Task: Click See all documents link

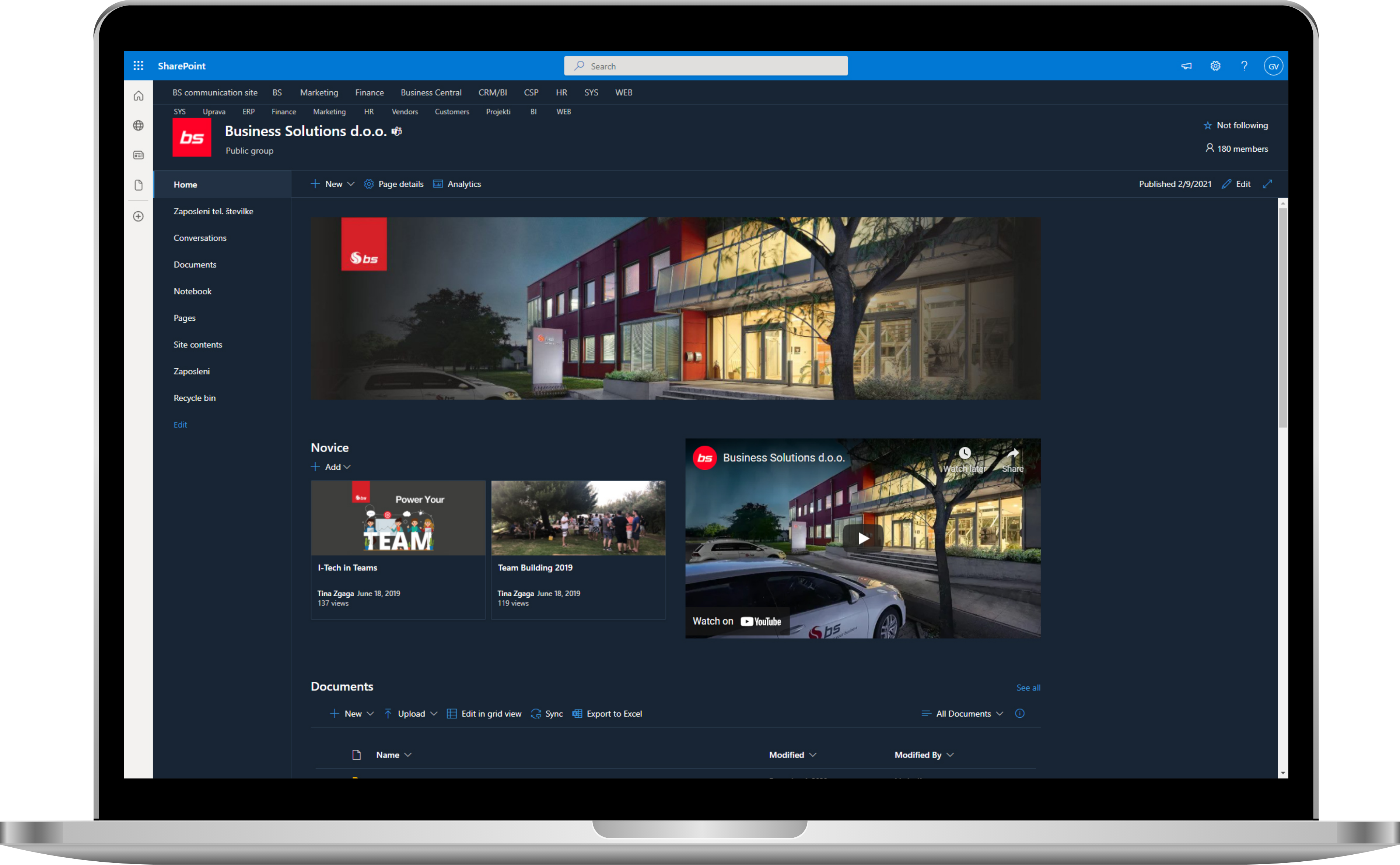Action: [1028, 688]
